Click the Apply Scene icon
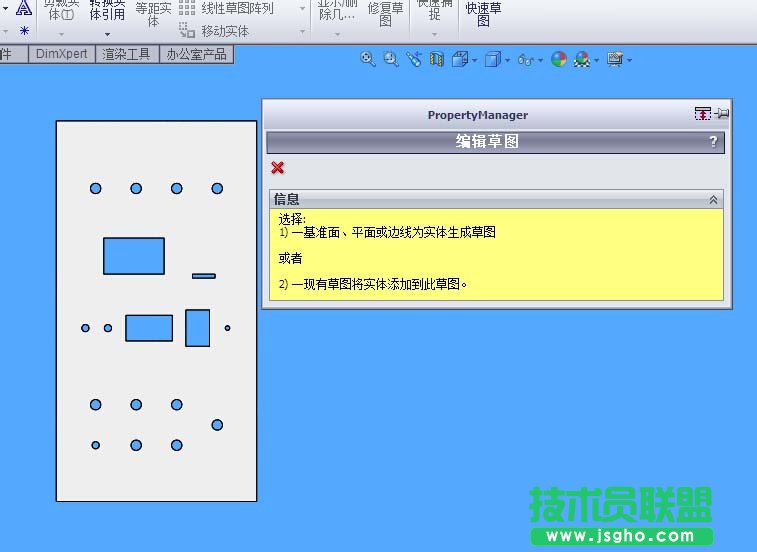Screen dimensions: 757x552 pos(582,59)
